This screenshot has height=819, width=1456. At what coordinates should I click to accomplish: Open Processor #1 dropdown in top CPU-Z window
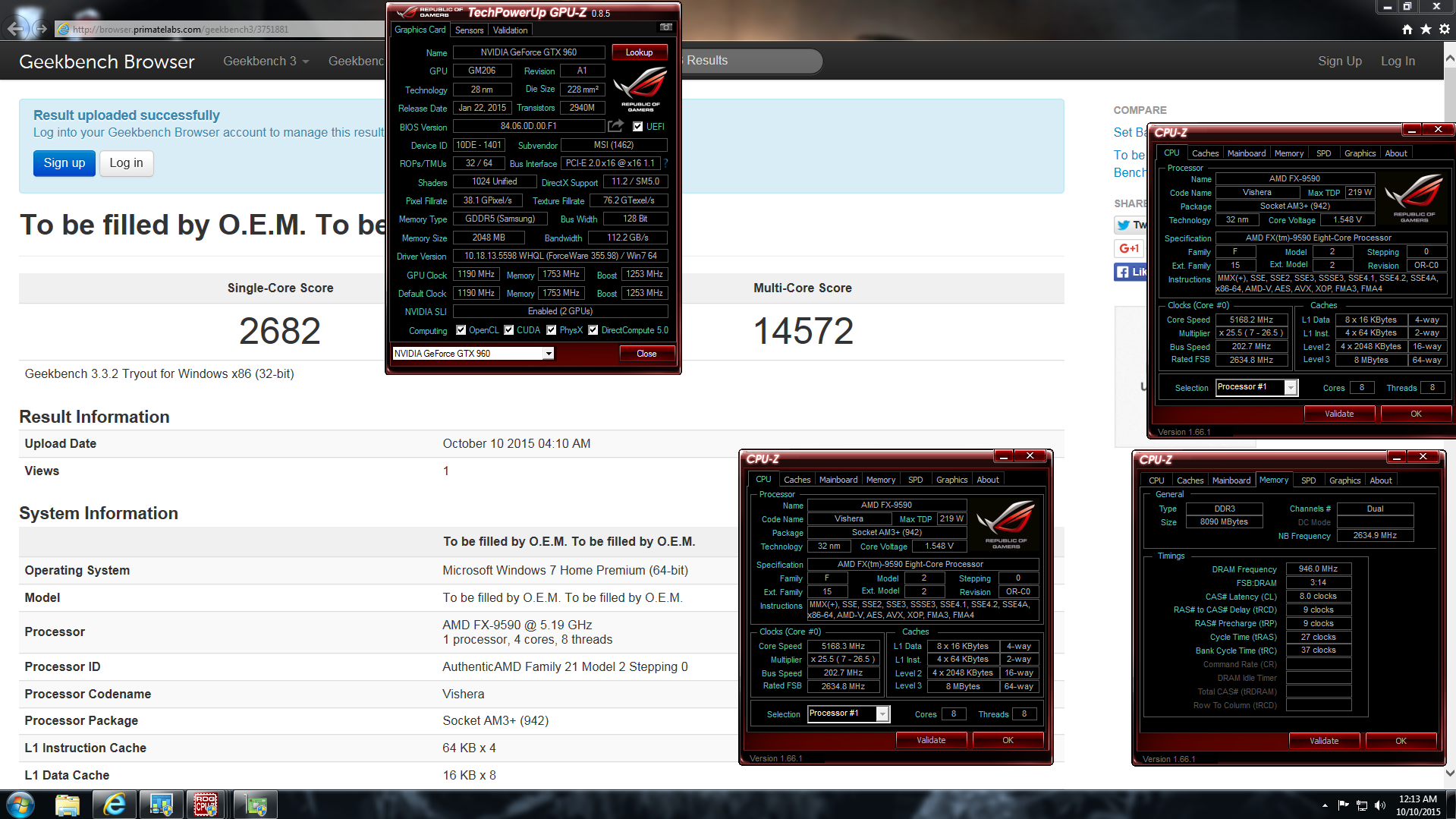1256,387
